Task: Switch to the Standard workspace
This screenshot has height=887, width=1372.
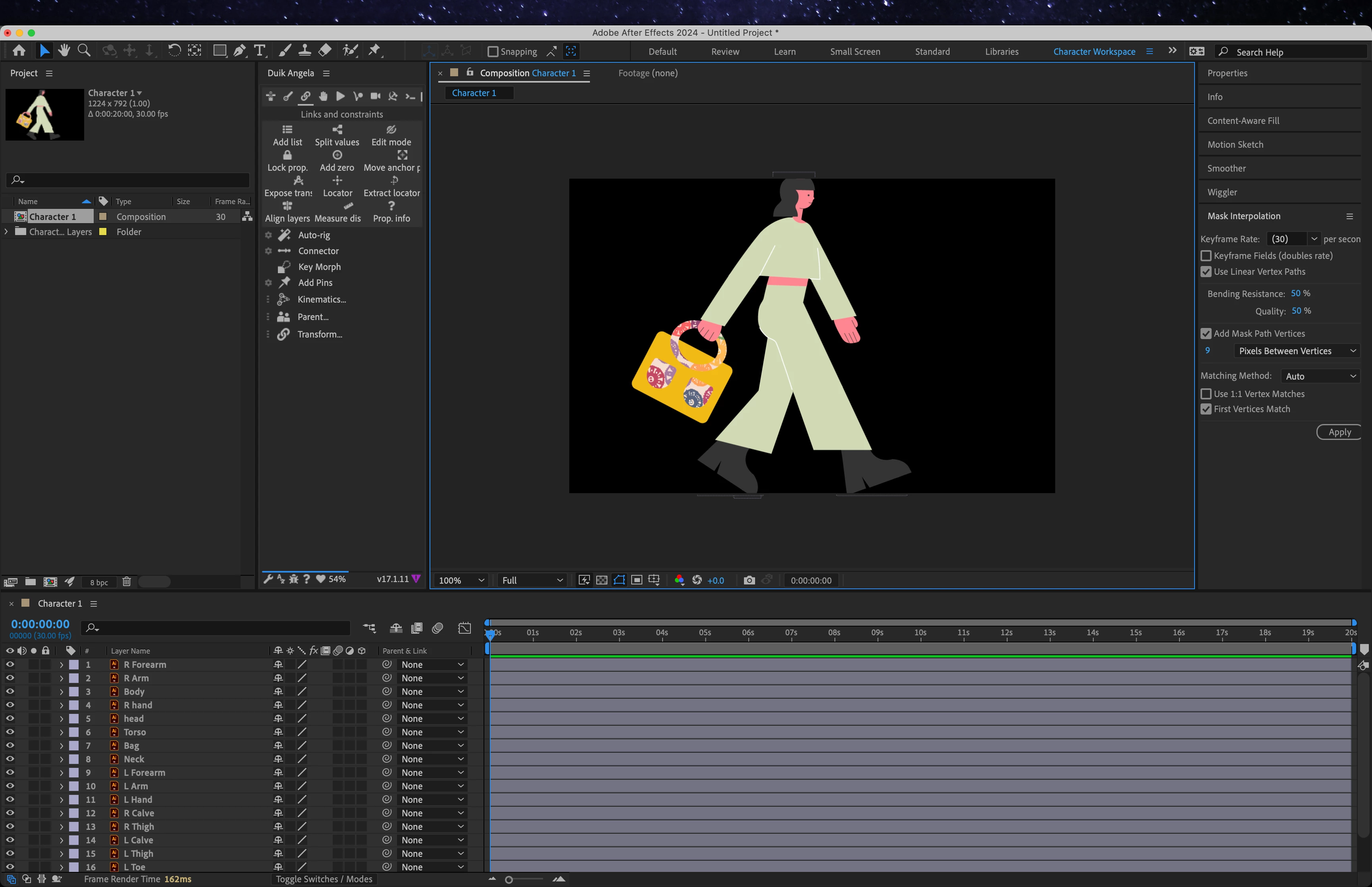Action: point(932,52)
